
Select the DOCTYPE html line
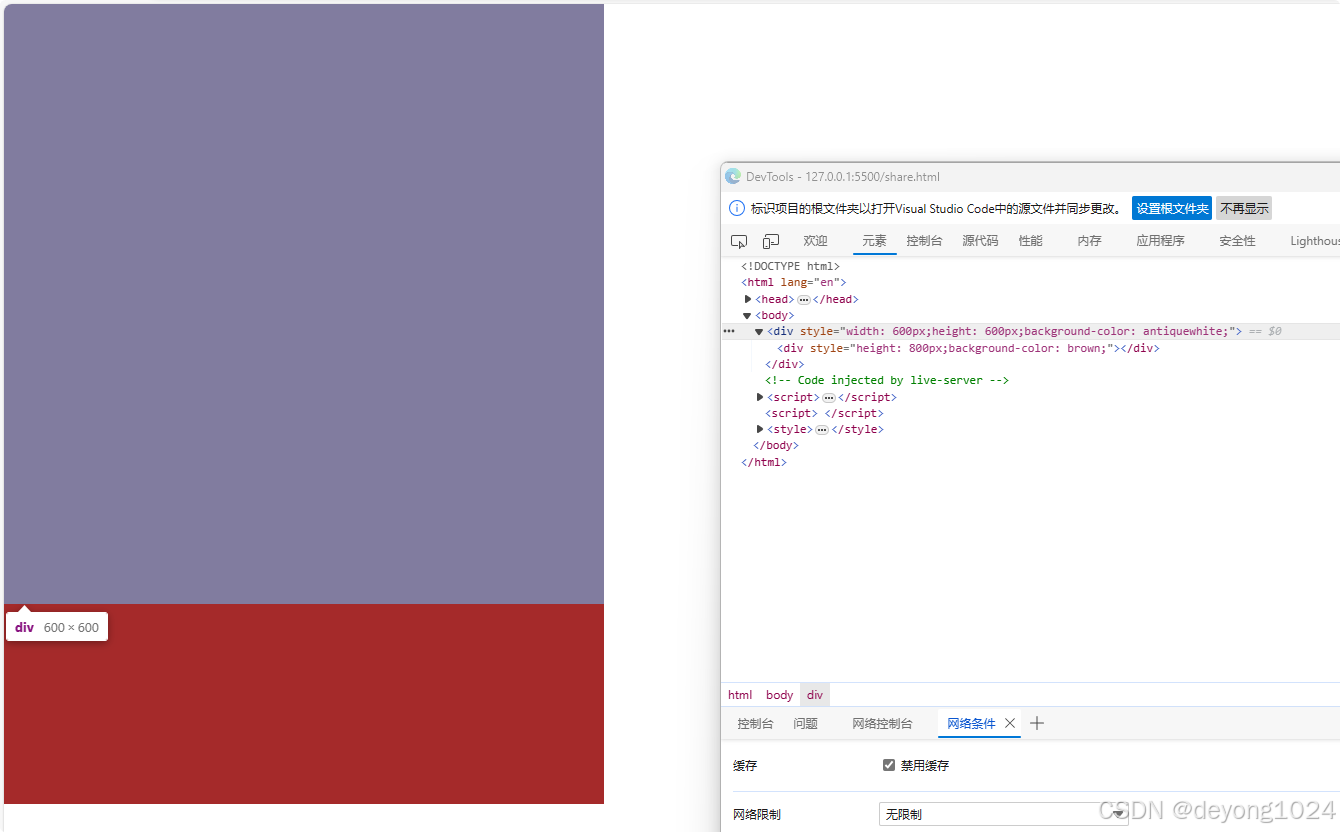pos(790,266)
